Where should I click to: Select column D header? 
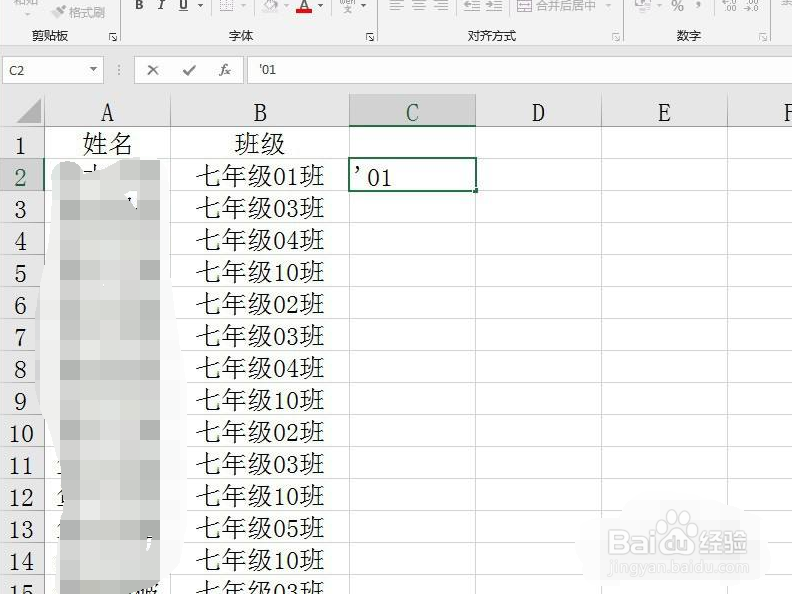pos(538,112)
